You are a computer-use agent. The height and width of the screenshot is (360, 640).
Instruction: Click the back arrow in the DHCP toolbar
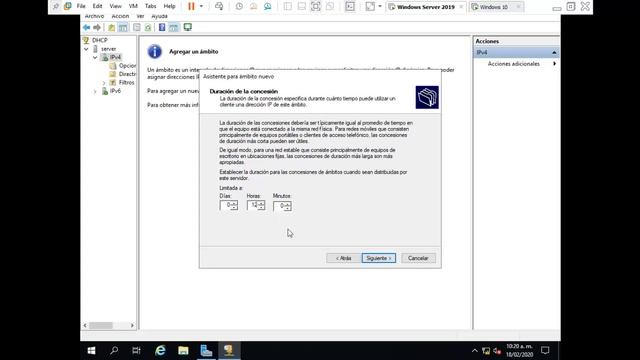tap(87, 27)
